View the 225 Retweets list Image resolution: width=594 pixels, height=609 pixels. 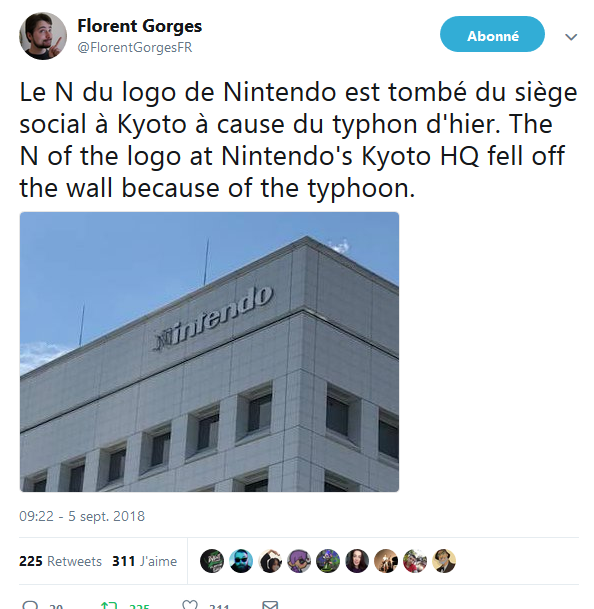pos(60,561)
